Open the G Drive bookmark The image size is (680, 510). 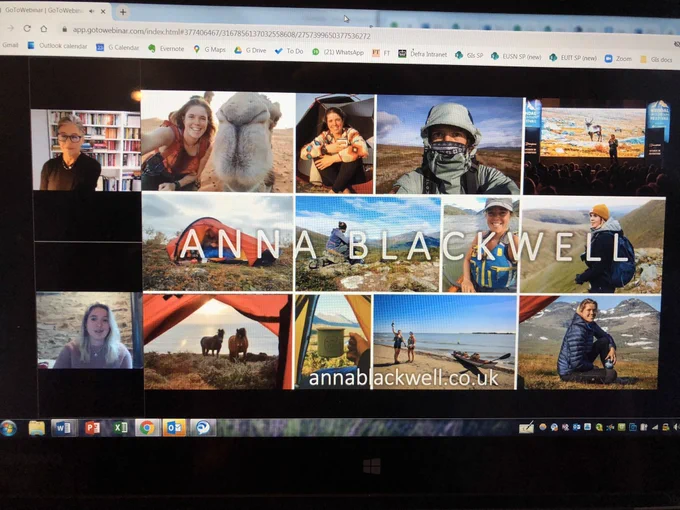250,50
